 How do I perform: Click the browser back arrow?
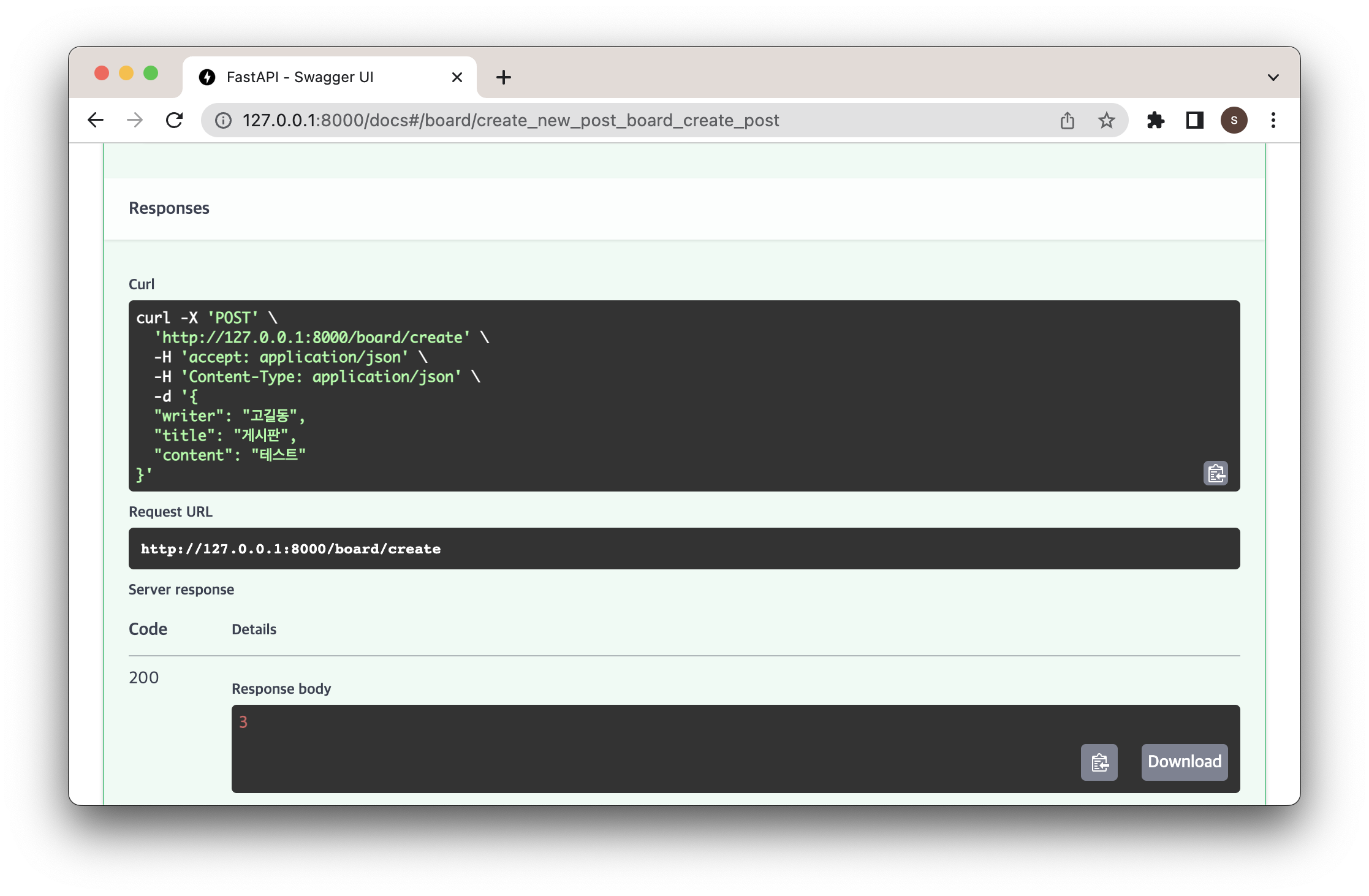coord(96,120)
